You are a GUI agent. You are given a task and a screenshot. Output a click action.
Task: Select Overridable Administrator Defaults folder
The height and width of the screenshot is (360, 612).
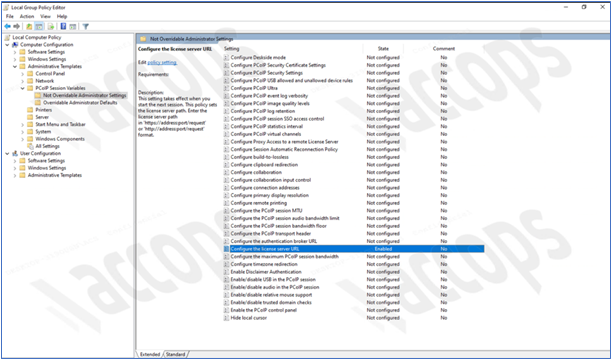pos(80,103)
